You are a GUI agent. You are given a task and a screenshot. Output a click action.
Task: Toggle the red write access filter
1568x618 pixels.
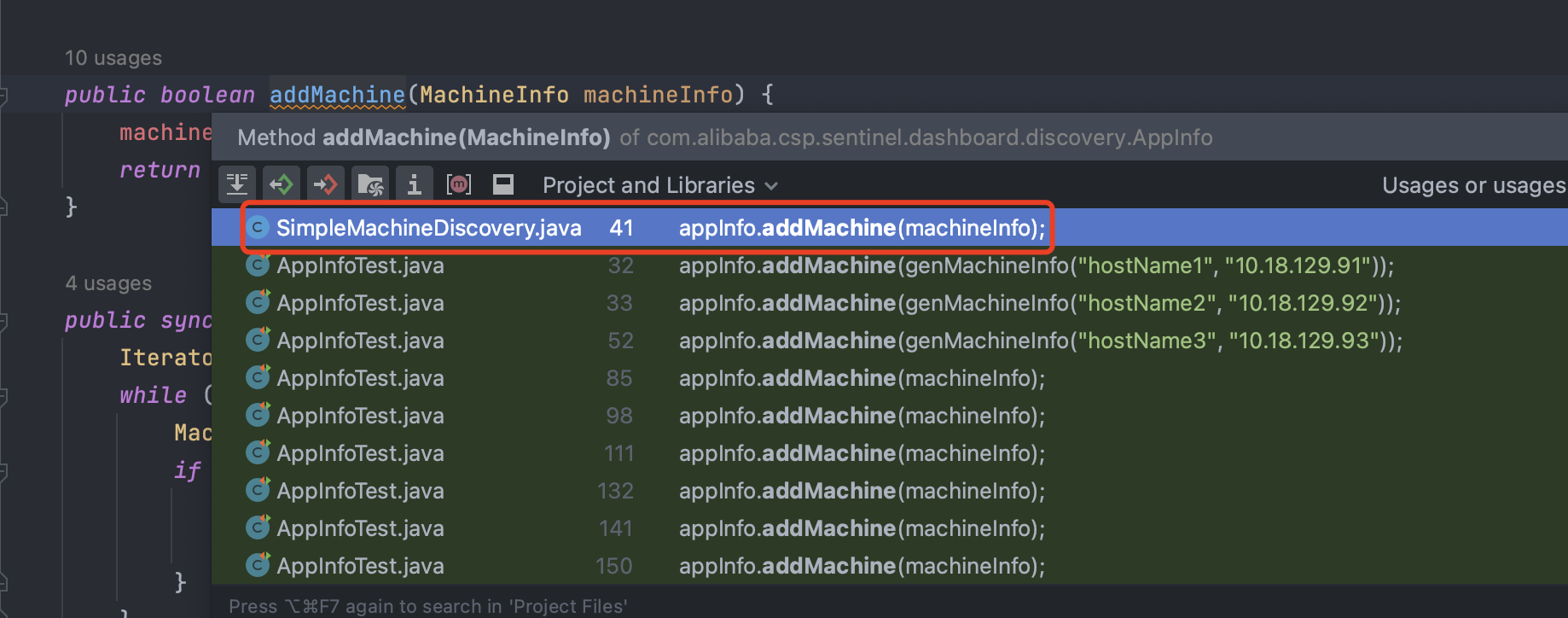tap(326, 184)
